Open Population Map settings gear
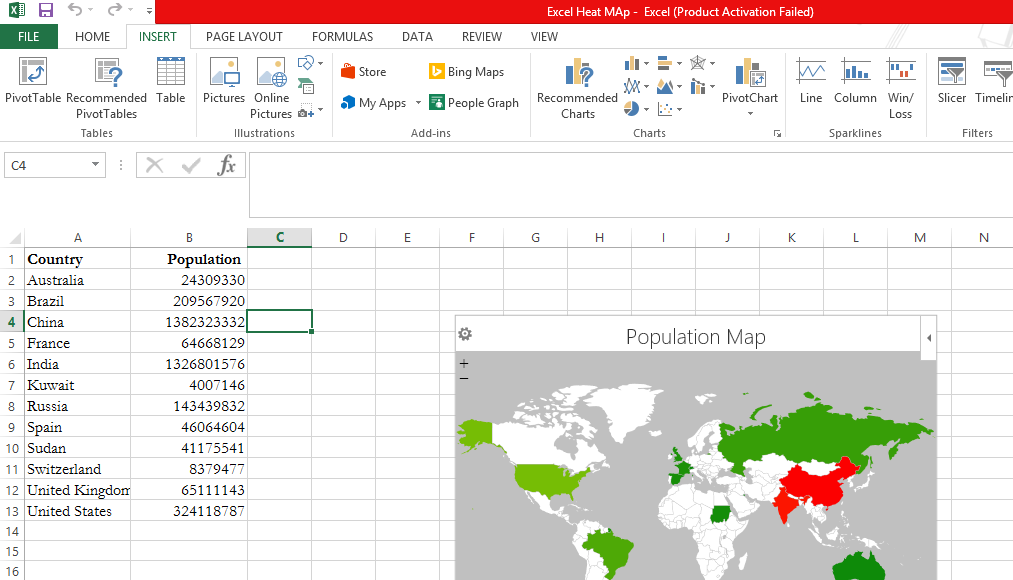1013x580 pixels. click(465, 336)
